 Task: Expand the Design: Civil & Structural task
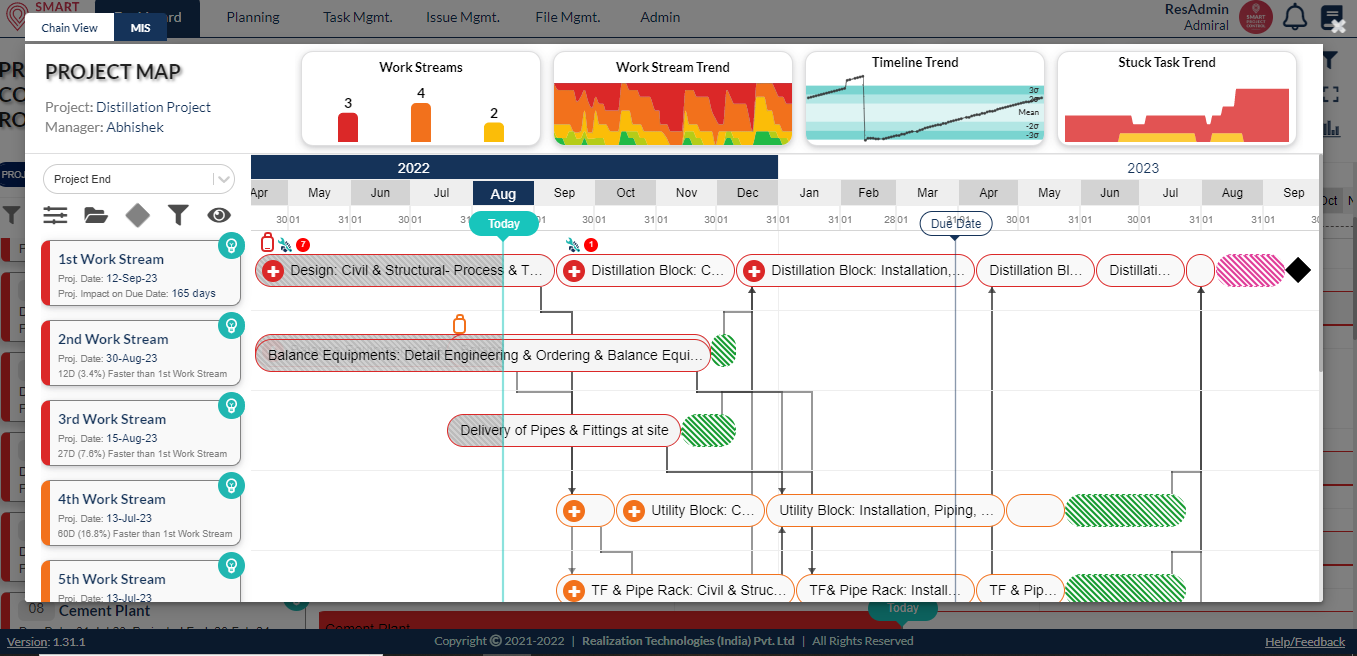click(271, 270)
